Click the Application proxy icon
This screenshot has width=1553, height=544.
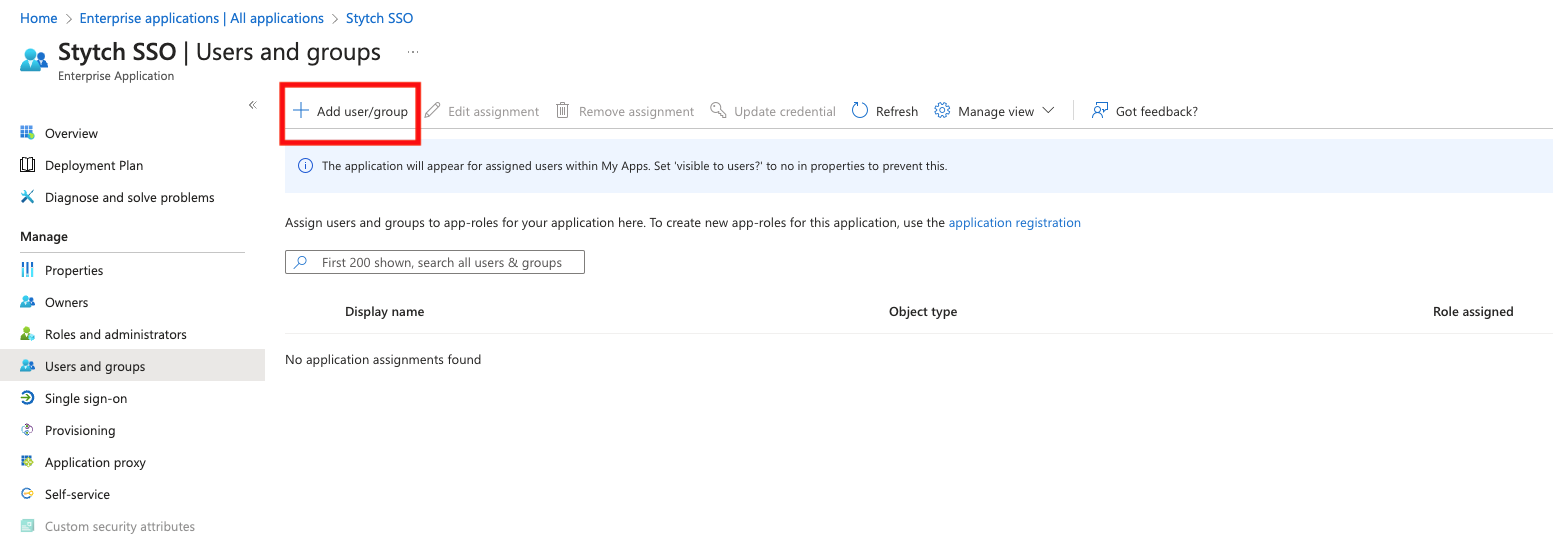click(x=28, y=462)
